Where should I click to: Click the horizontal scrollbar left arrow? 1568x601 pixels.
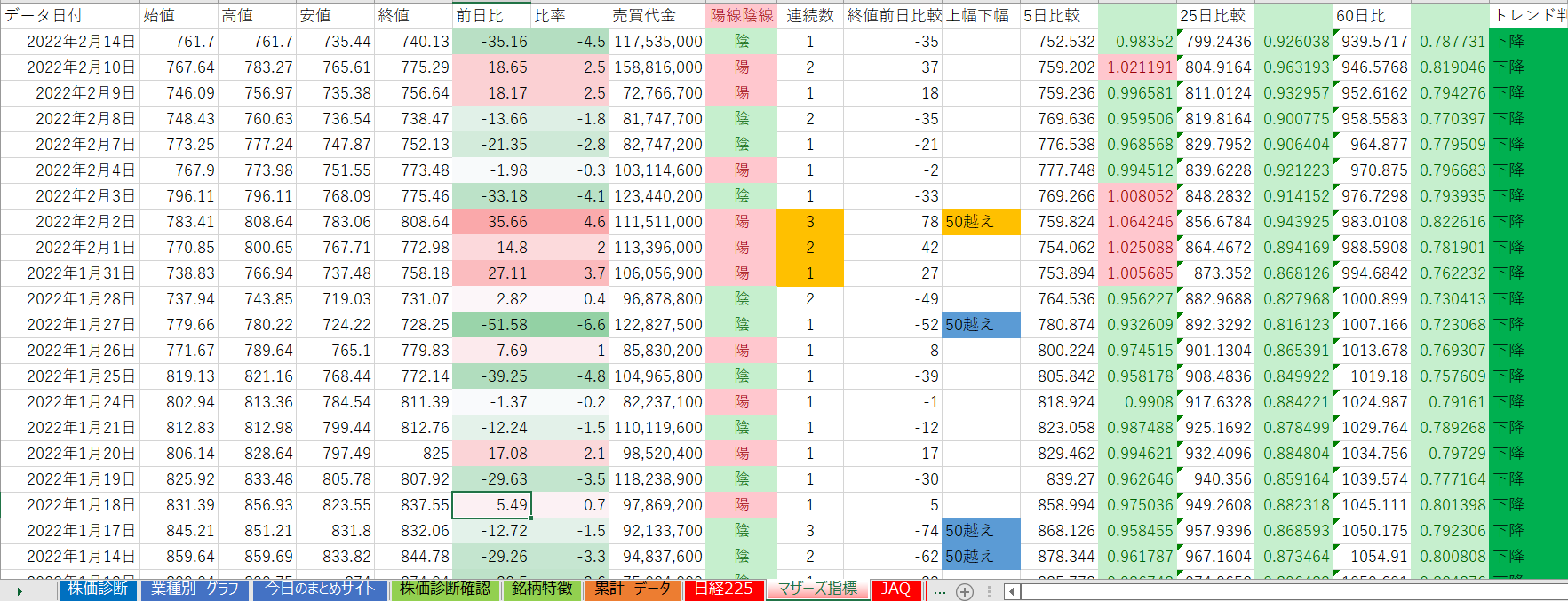click(x=1012, y=591)
